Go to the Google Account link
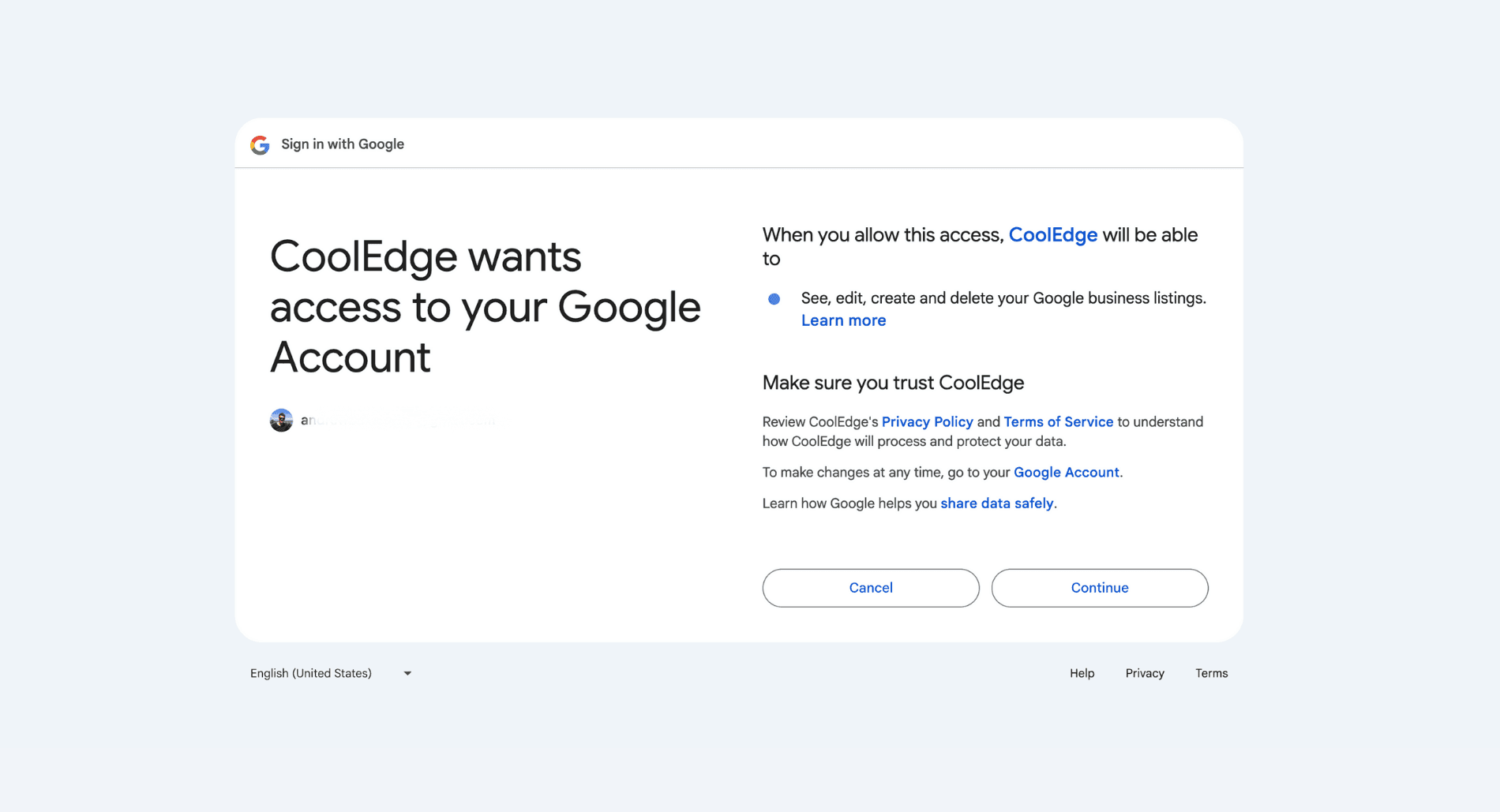This screenshot has width=1500, height=812. 1066,472
